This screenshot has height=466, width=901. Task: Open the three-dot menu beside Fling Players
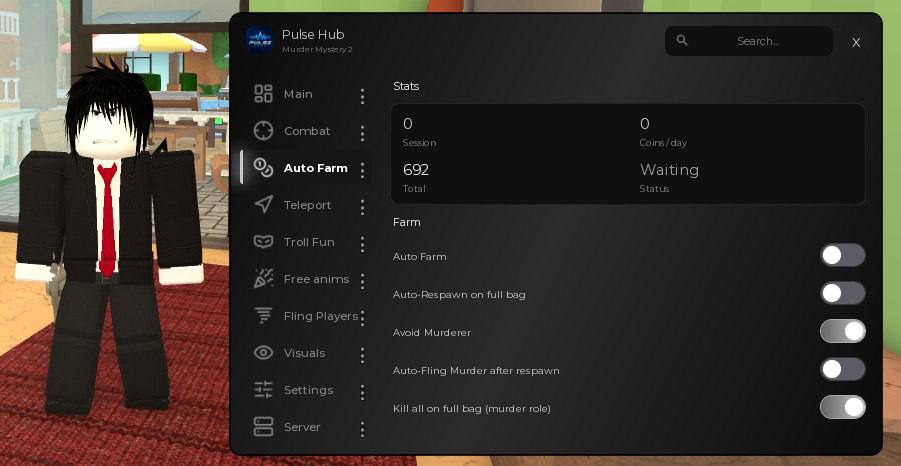pyautogui.click(x=362, y=318)
